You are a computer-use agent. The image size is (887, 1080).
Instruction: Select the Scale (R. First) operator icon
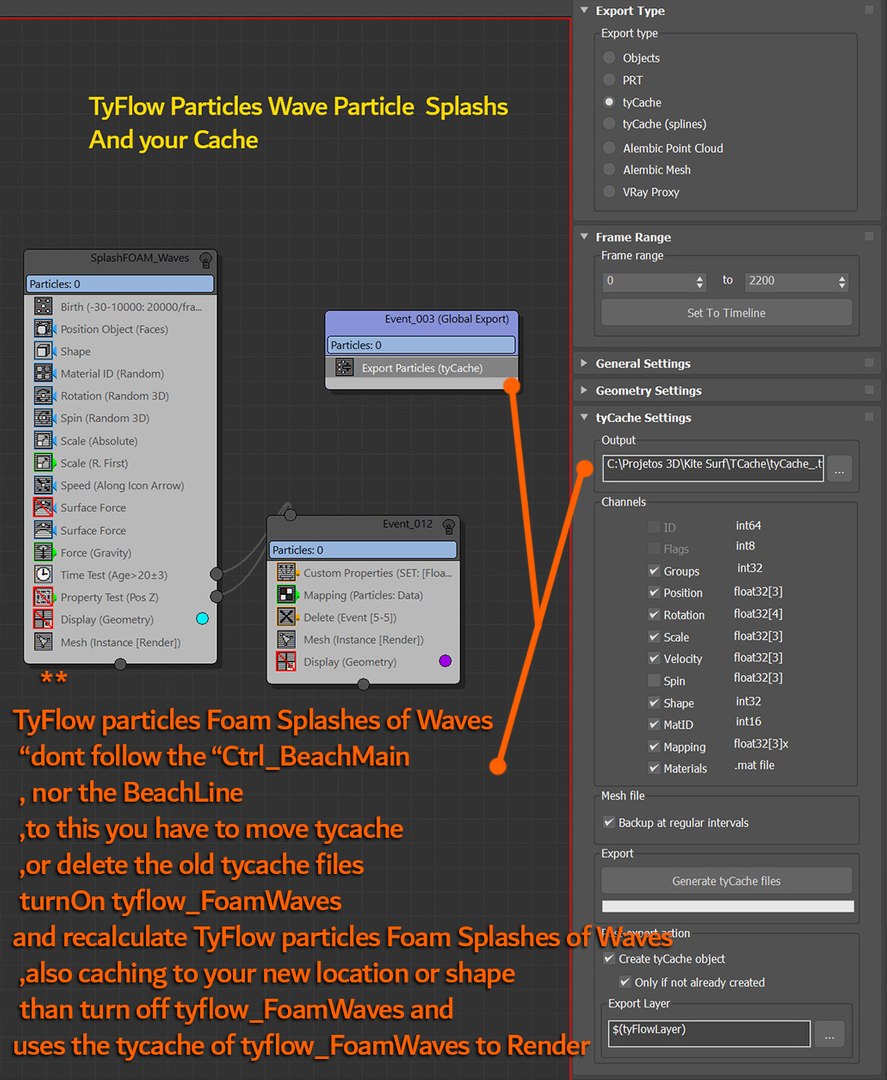click(x=43, y=462)
